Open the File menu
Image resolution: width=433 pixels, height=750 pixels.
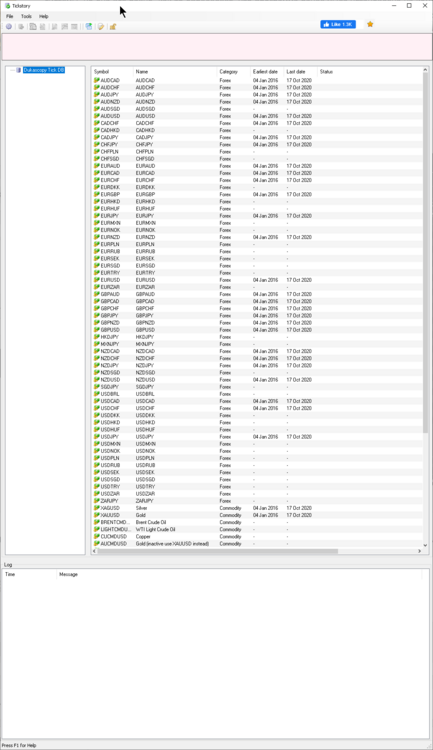coord(10,16)
